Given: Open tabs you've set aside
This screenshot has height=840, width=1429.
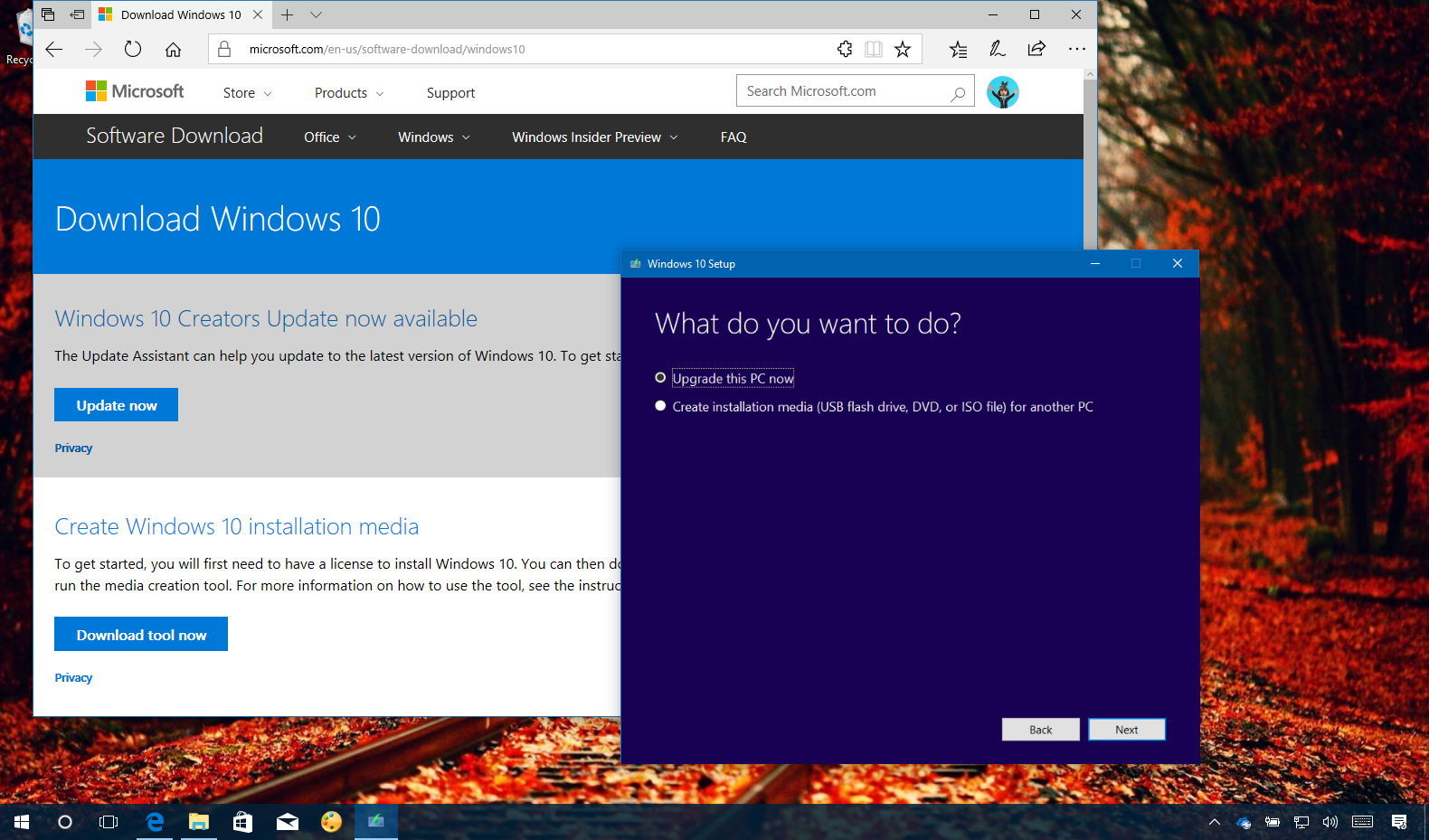Looking at the screenshot, I should click(x=48, y=14).
